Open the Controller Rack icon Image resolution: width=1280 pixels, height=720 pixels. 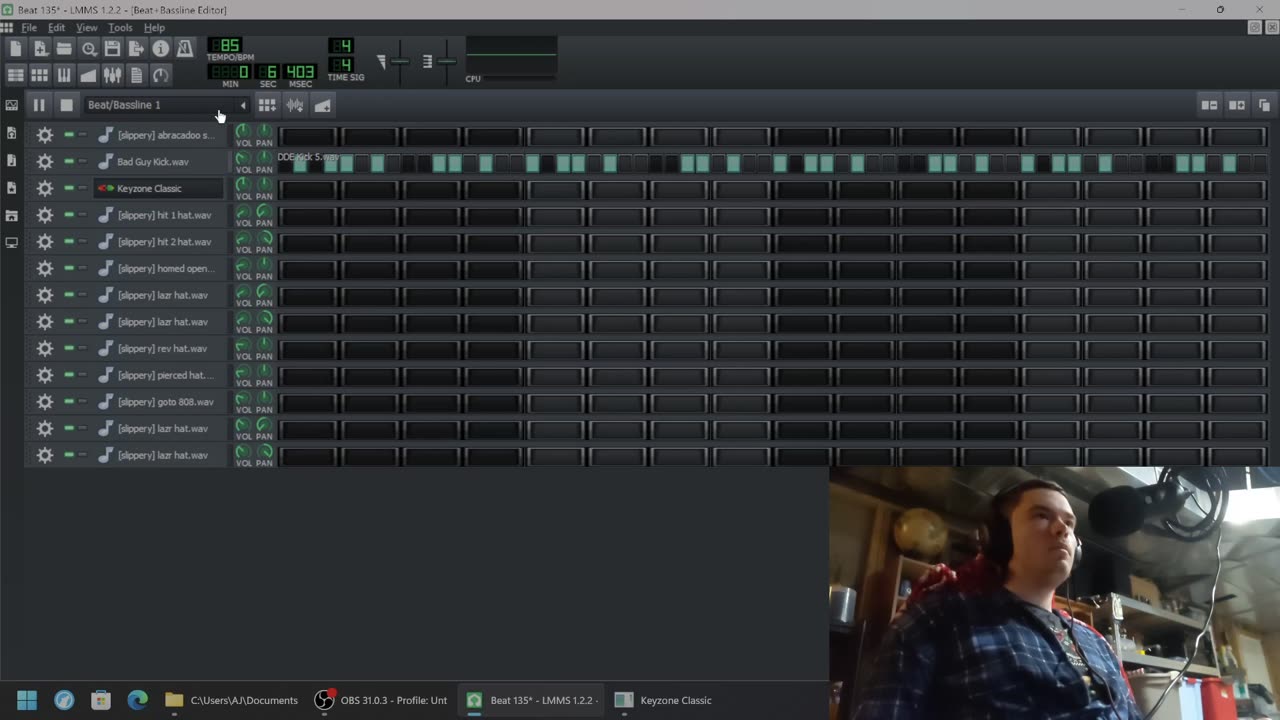pos(160,75)
